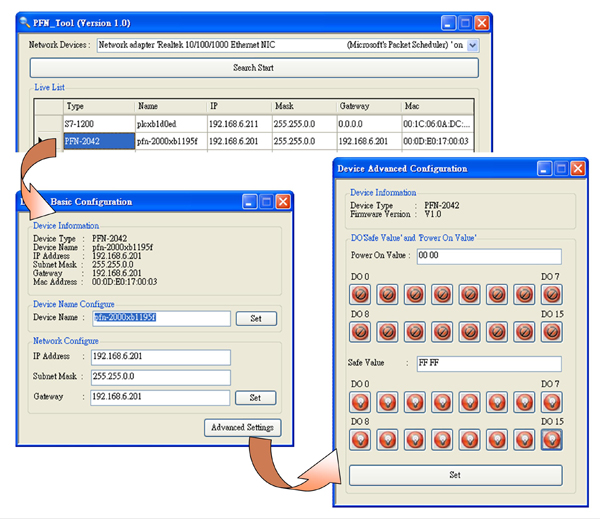The height and width of the screenshot is (519, 600).
Task: Toggle last Safe Value DO 7 bulb
Action: pos(552,402)
